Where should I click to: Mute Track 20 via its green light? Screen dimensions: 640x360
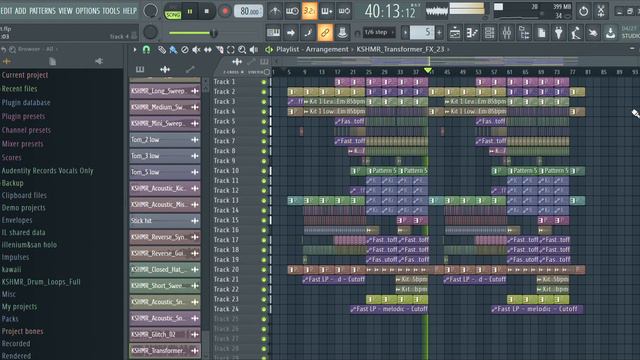[264, 270]
